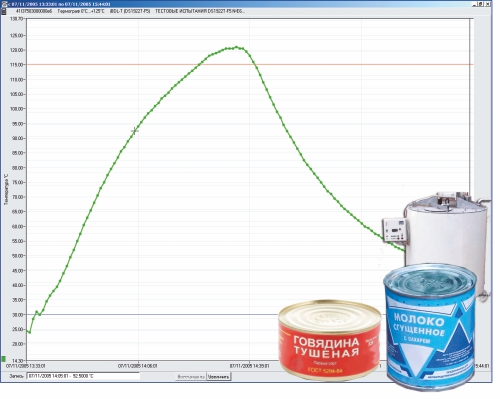
Task: Click the Говядина тушеная can image
Action: (330, 340)
